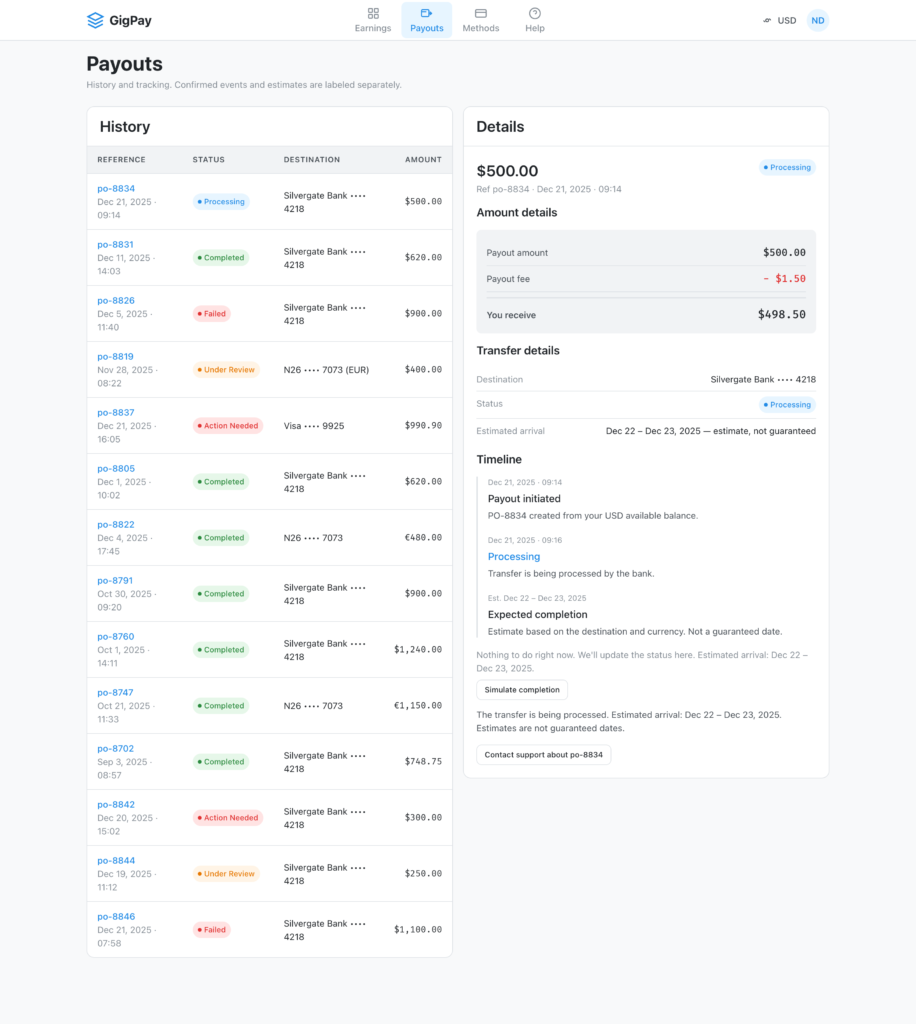The image size is (916, 1024).
Task: Open payout po-8819 link
Action: (116, 357)
